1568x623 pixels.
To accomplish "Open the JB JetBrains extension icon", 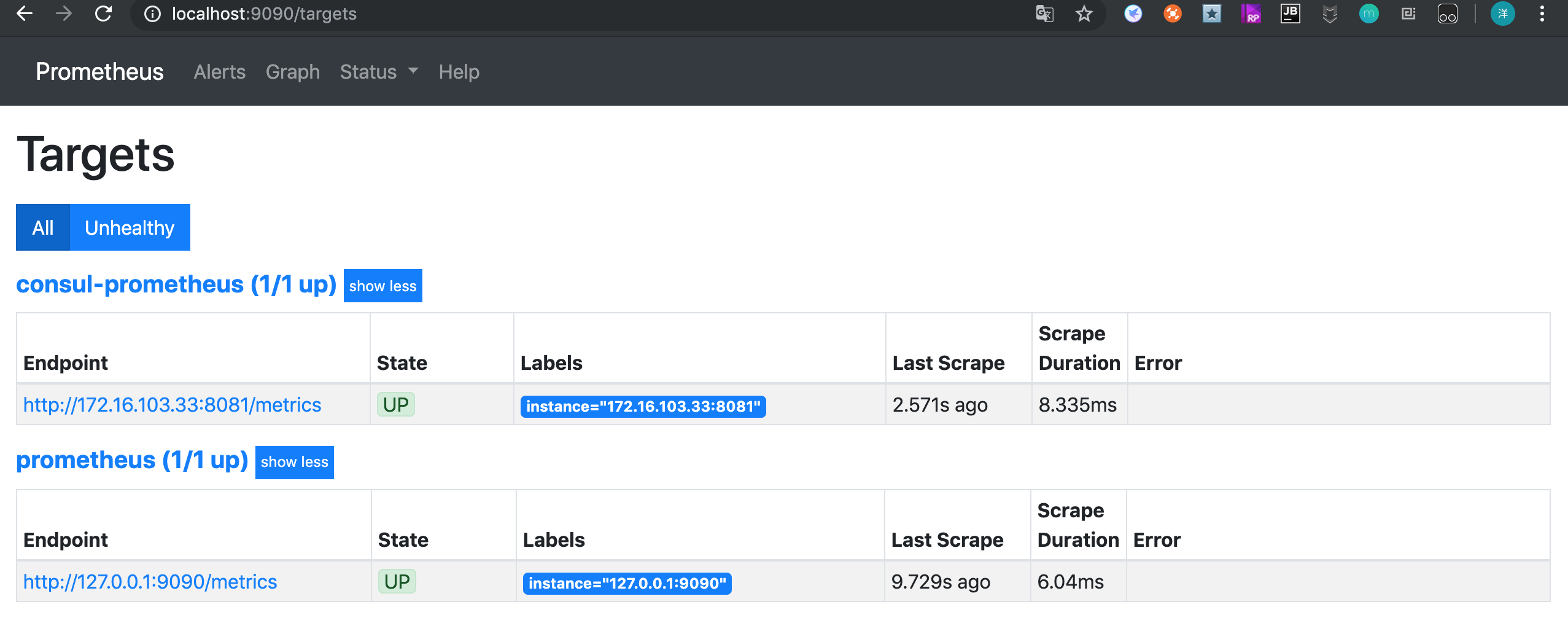I will pyautogui.click(x=1290, y=14).
